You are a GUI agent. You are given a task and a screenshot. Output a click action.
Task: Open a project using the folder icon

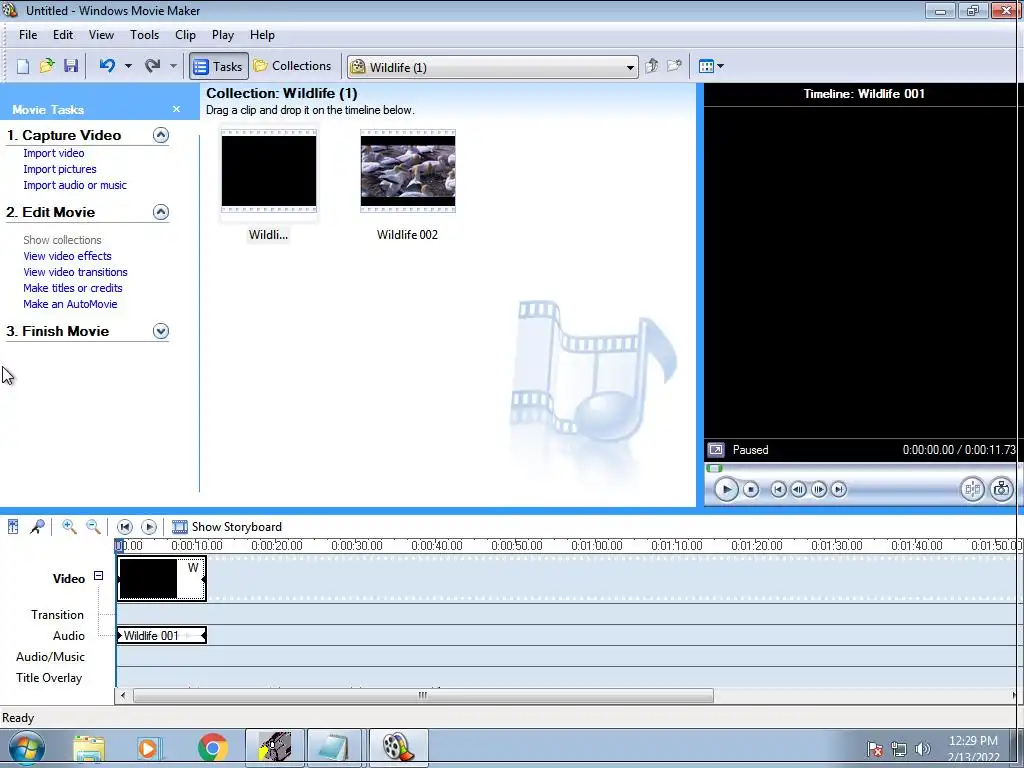click(x=47, y=66)
